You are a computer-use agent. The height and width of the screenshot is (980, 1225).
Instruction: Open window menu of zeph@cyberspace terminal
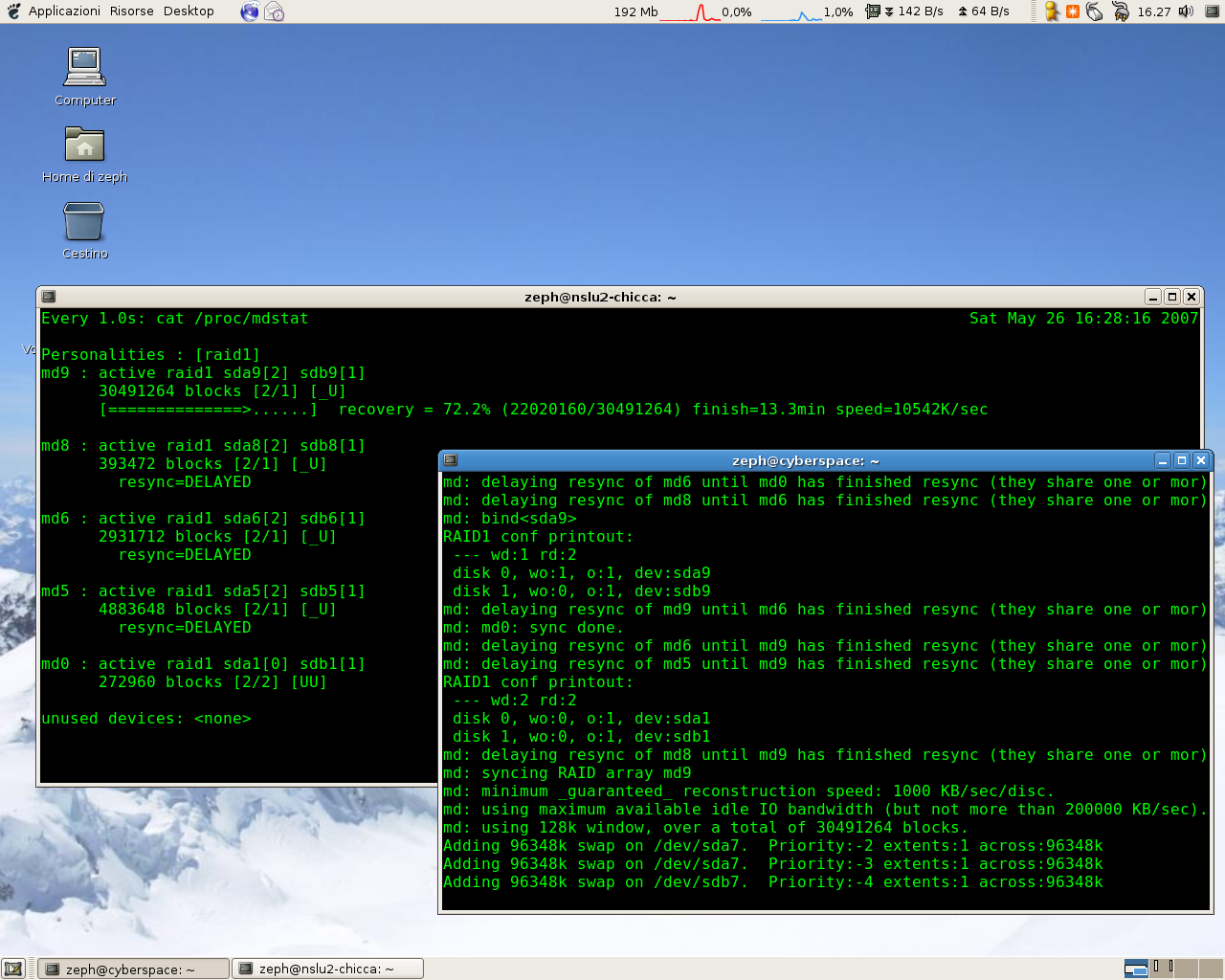pyautogui.click(x=451, y=460)
